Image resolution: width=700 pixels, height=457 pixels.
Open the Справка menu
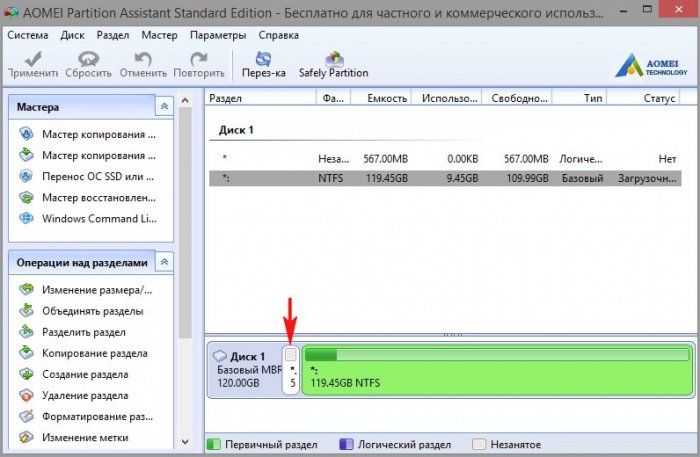click(278, 35)
